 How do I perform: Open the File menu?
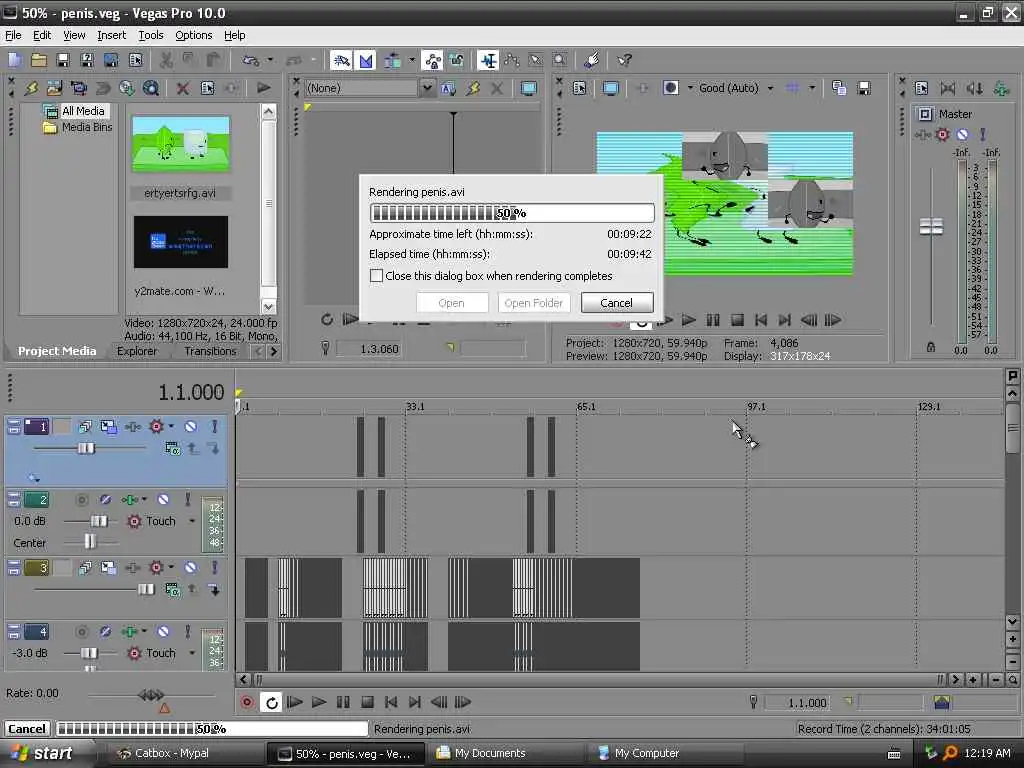[x=13, y=35]
